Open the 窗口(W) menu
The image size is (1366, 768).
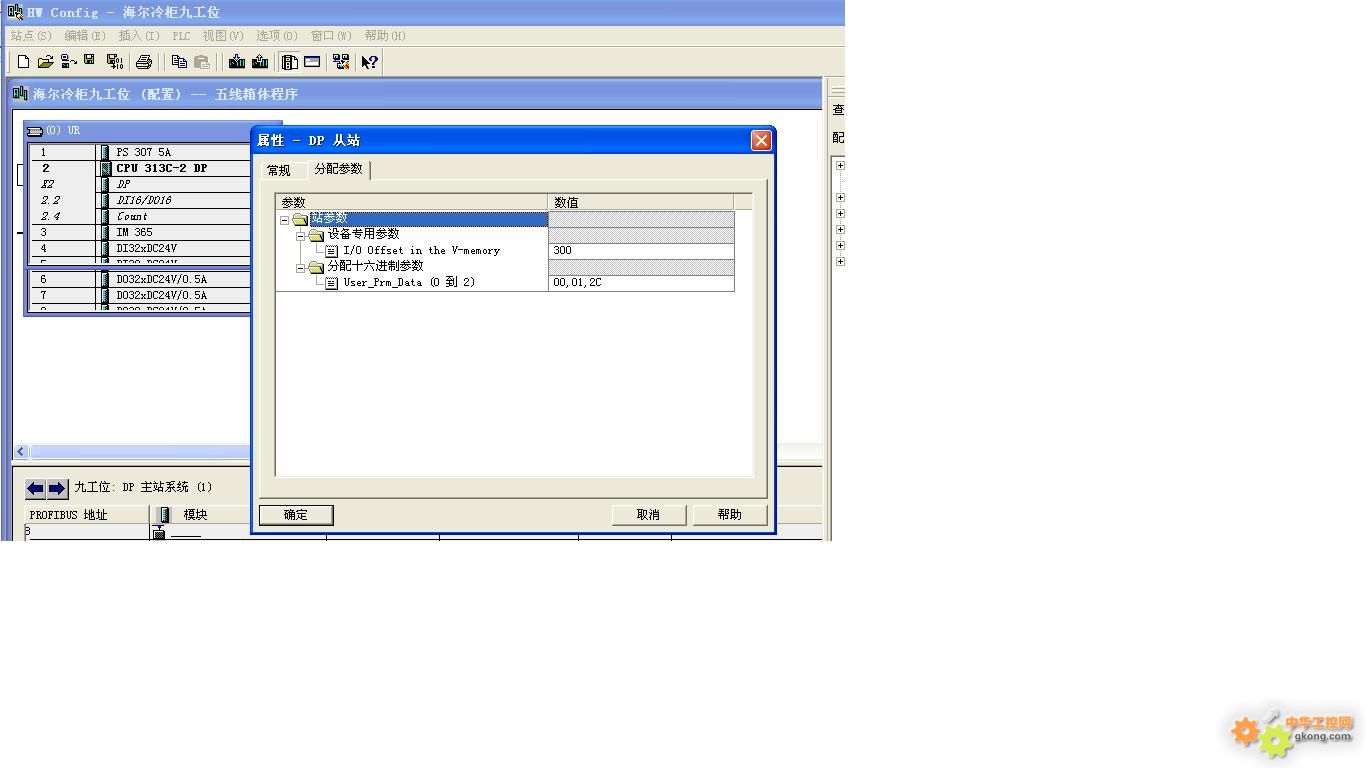pos(331,35)
